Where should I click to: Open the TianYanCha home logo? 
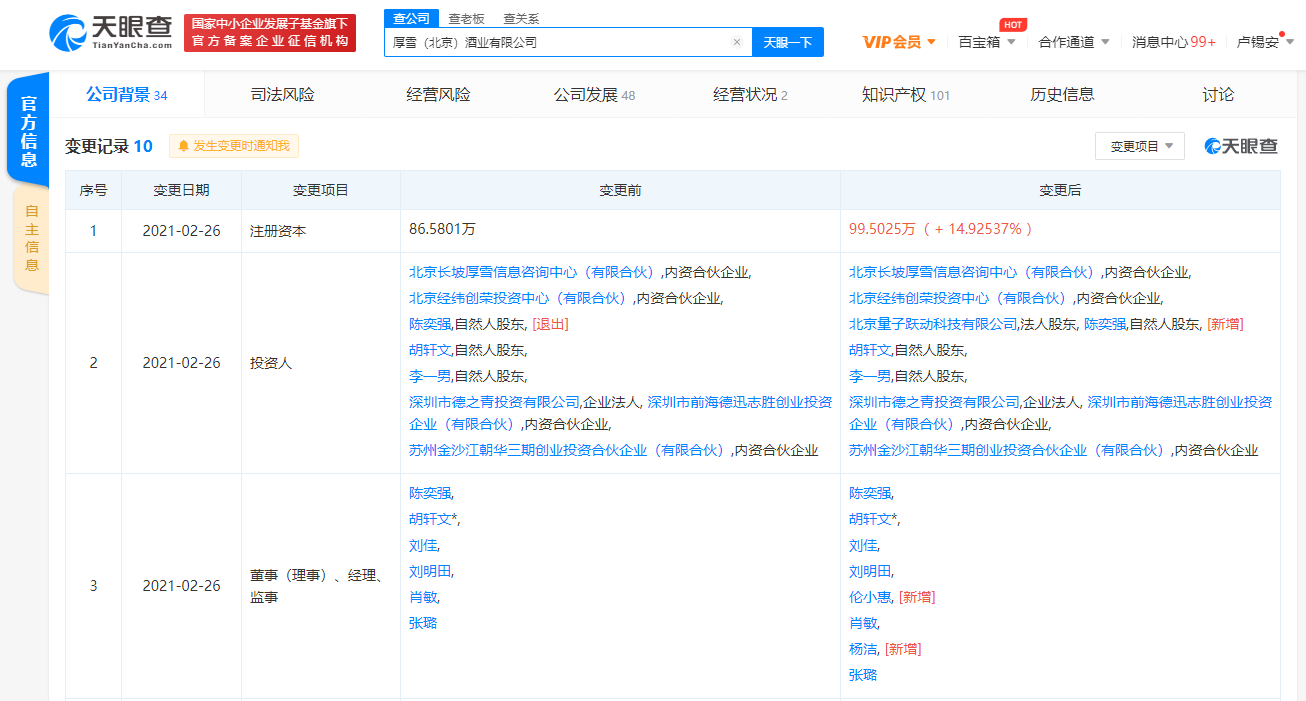[111, 32]
